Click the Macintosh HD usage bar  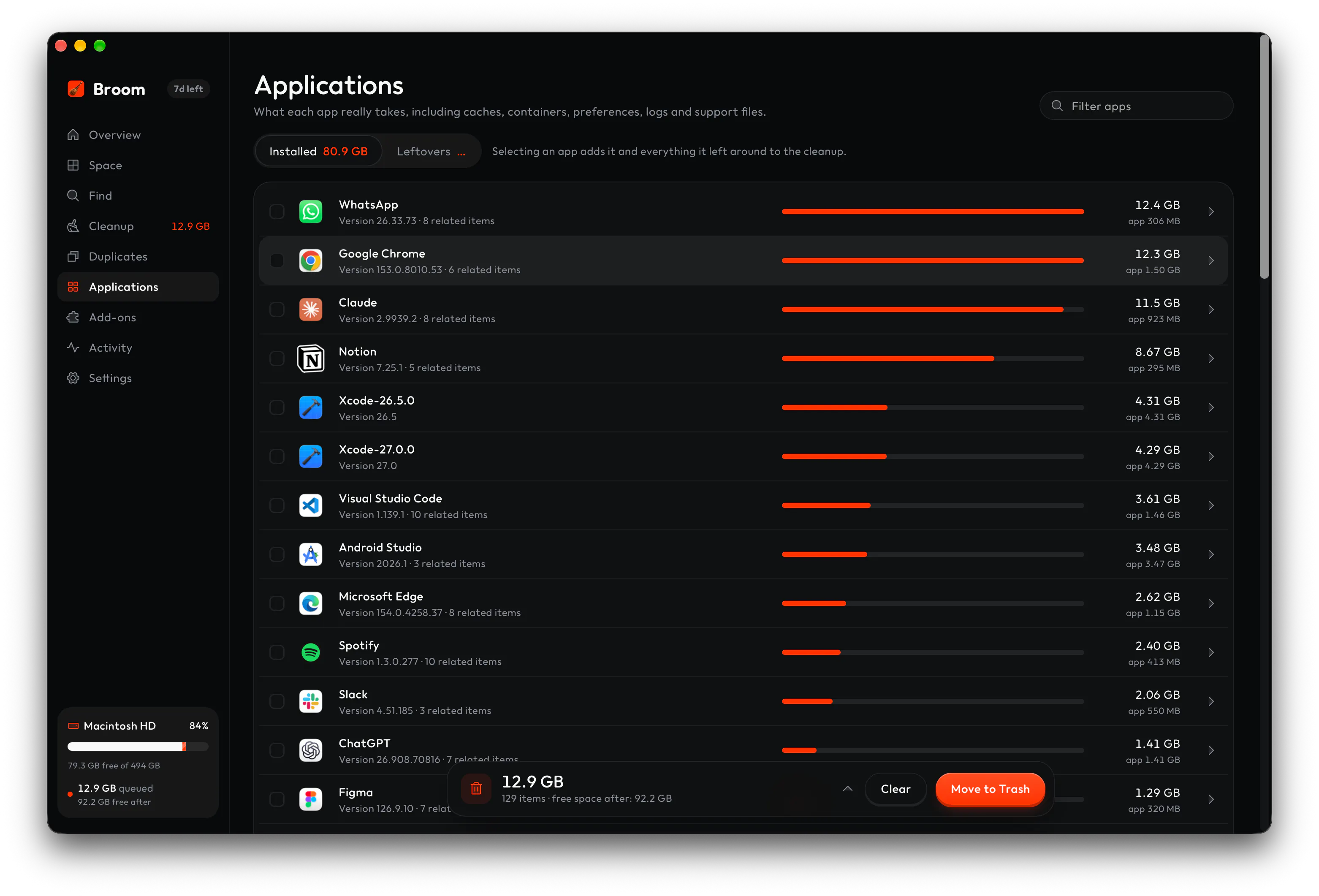[138, 747]
